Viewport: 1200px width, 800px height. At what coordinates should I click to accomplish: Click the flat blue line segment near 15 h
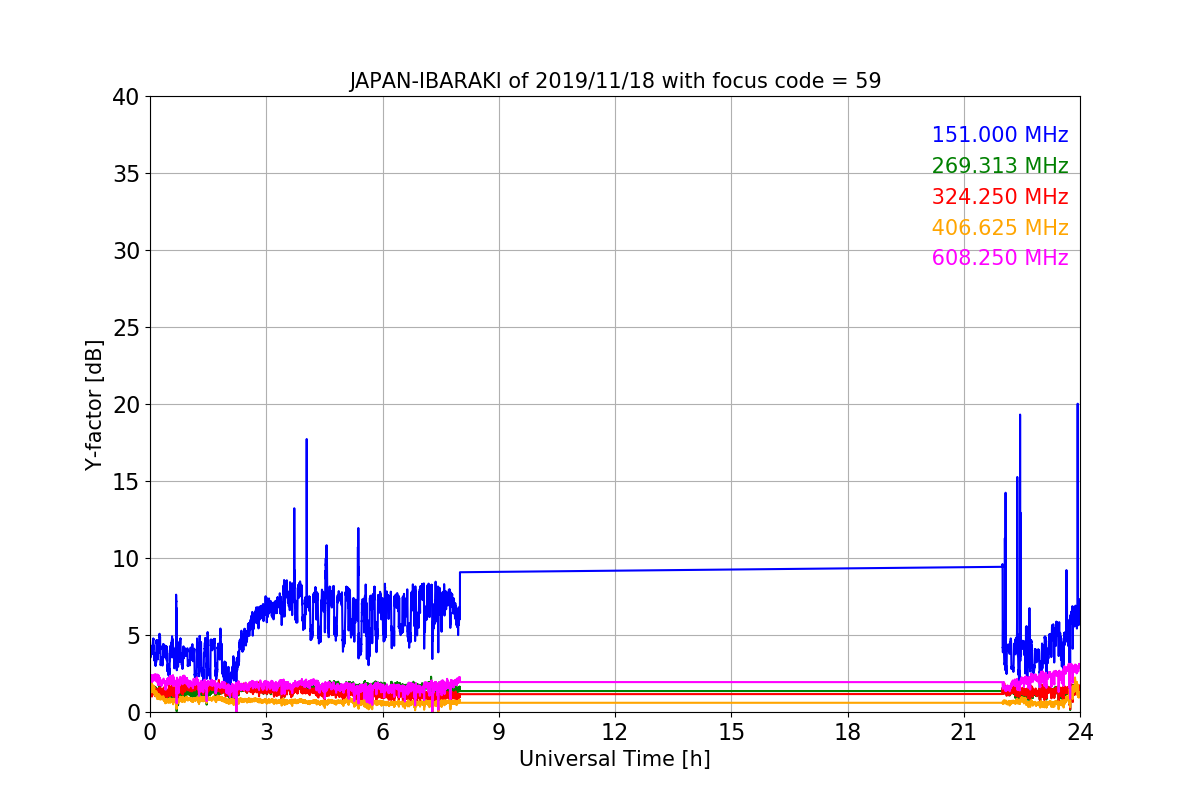[x=731, y=570]
